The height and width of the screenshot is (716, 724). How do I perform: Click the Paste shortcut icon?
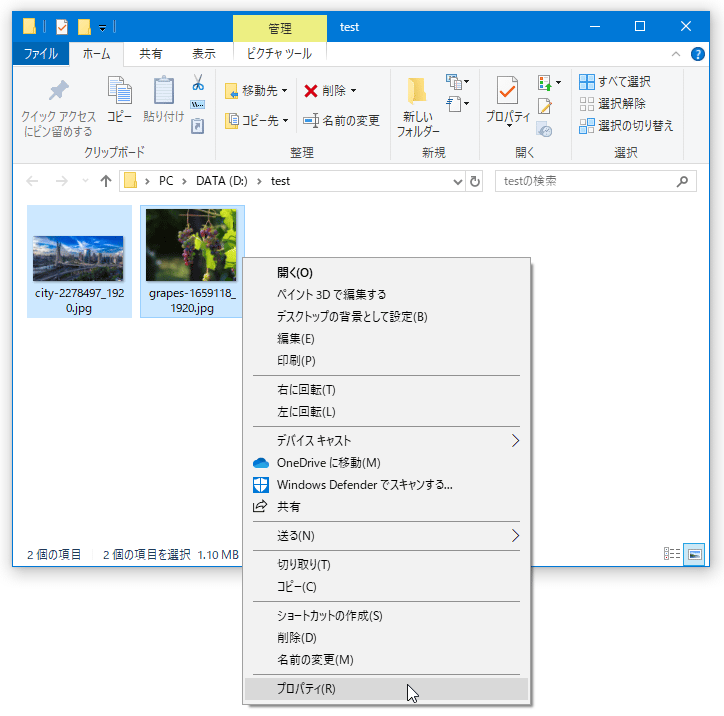(x=198, y=126)
